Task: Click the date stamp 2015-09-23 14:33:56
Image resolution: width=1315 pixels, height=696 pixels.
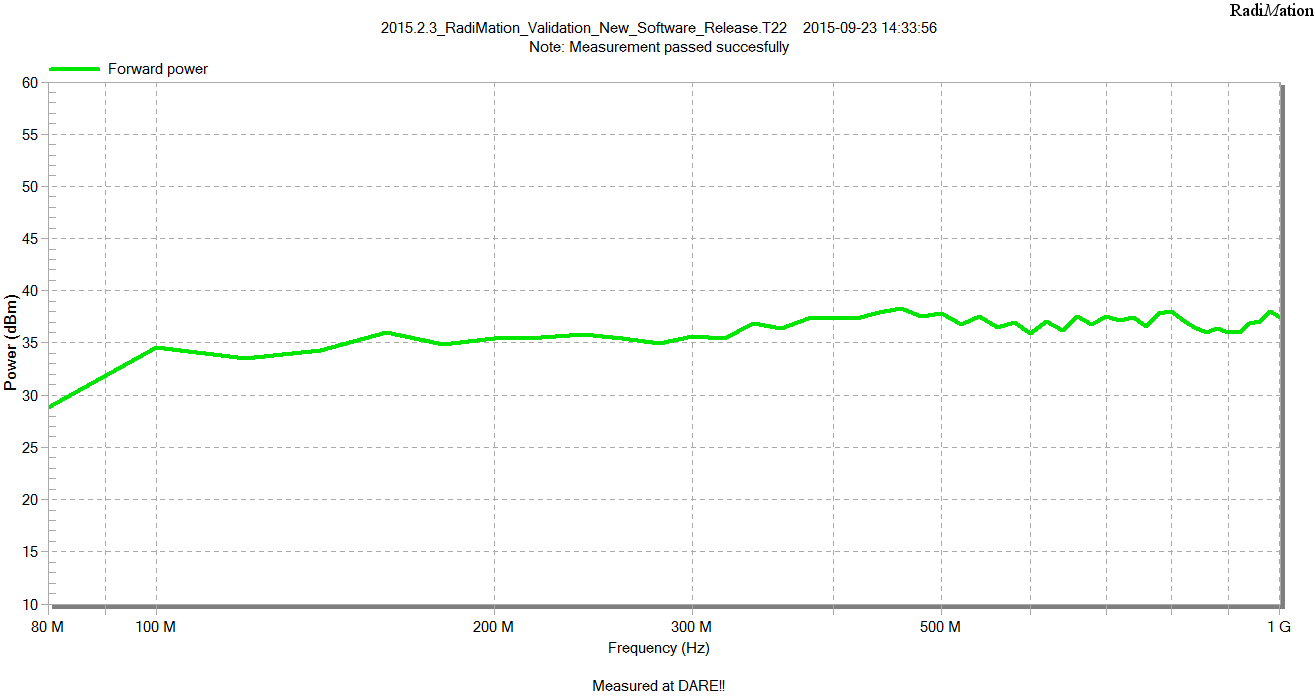Action: [870, 28]
